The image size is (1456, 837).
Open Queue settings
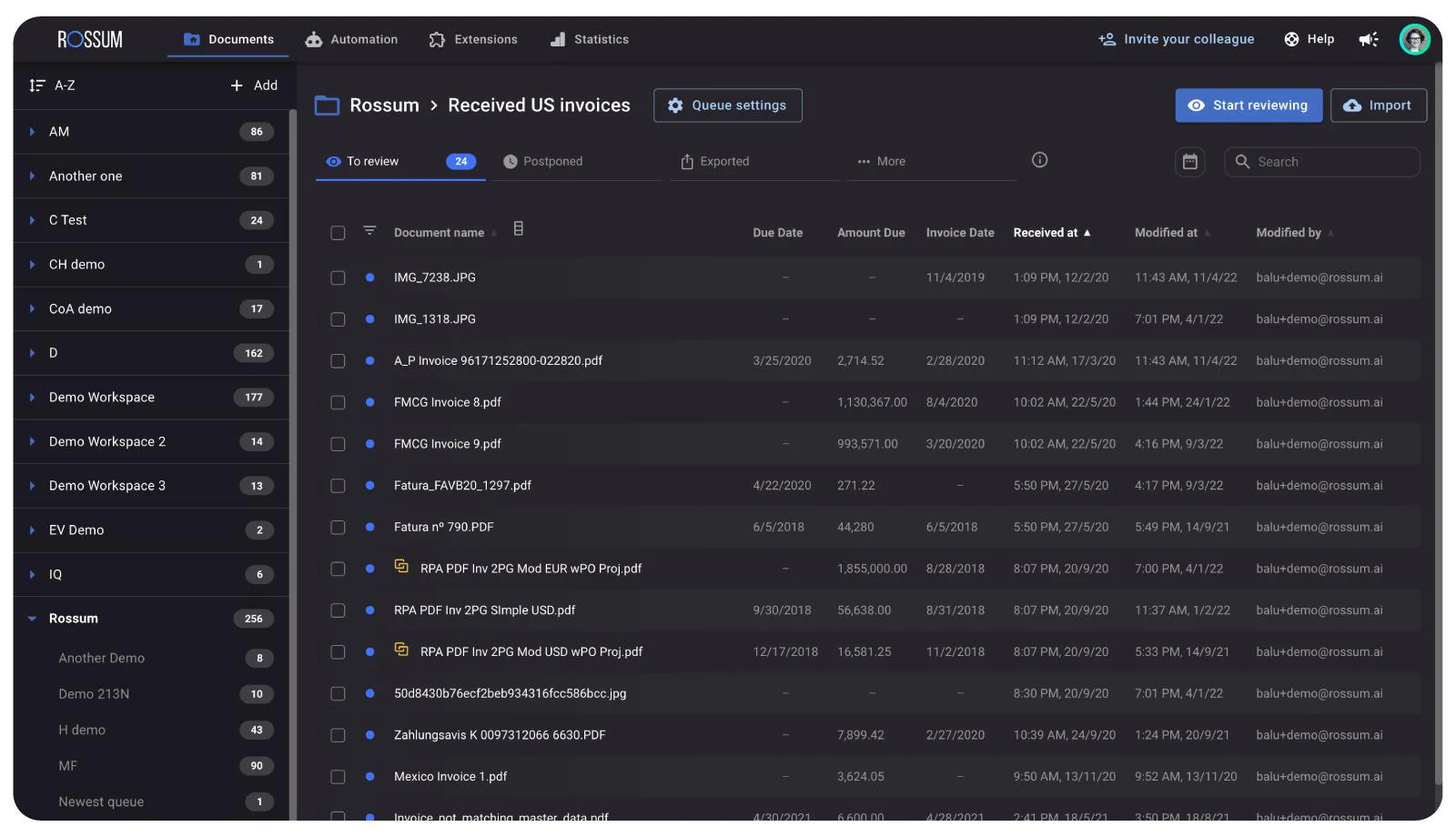(x=727, y=106)
